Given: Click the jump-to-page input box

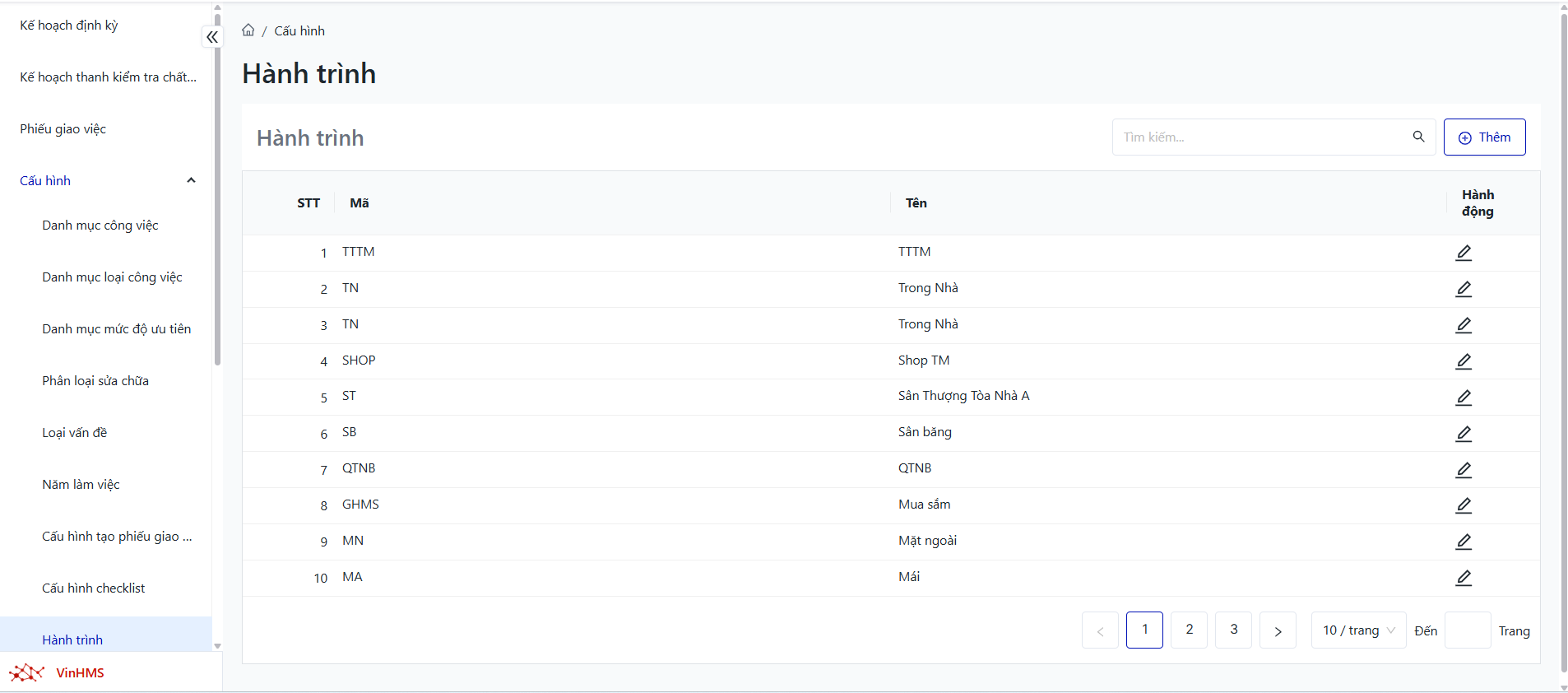Looking at the screenshot, I should coord(1467,630).
